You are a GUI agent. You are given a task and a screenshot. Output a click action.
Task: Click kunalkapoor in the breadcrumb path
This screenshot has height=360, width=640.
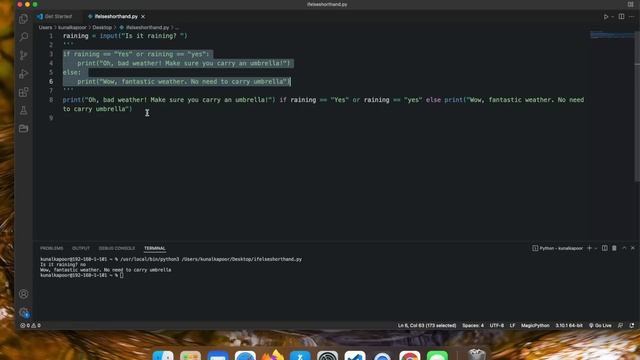pos(72,27)
